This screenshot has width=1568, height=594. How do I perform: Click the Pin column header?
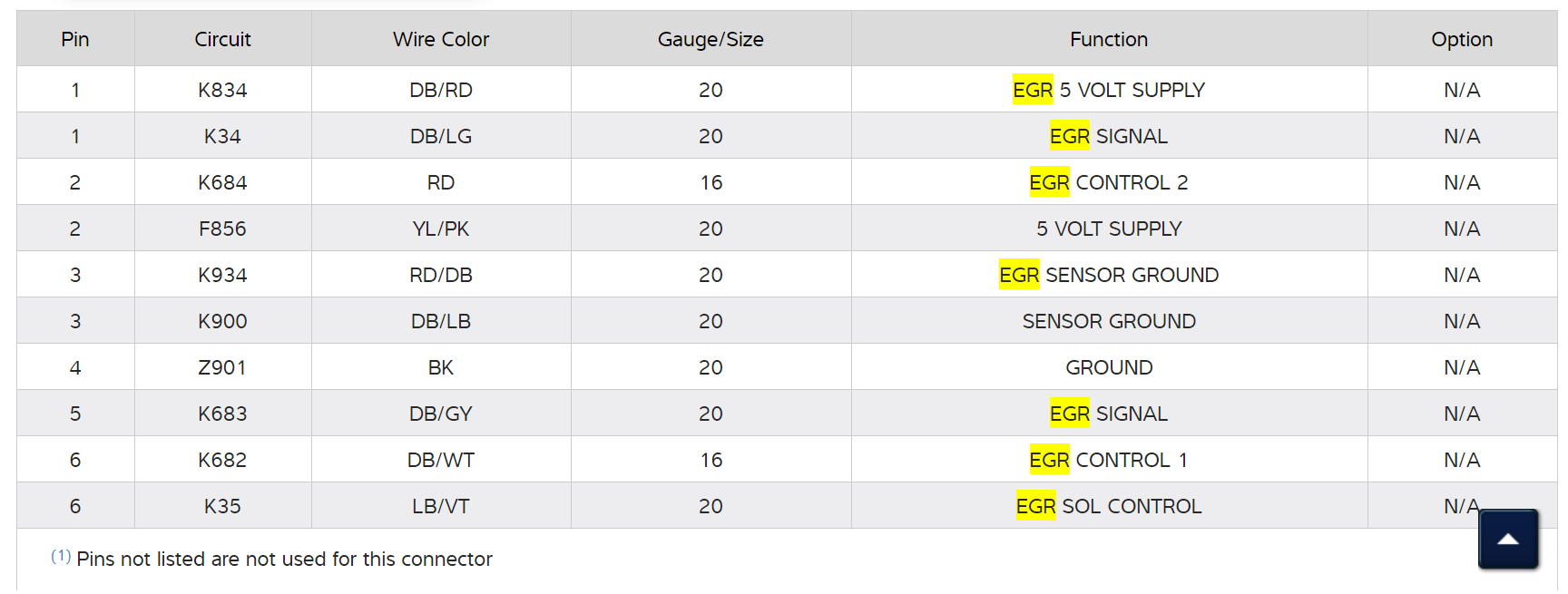75,39
